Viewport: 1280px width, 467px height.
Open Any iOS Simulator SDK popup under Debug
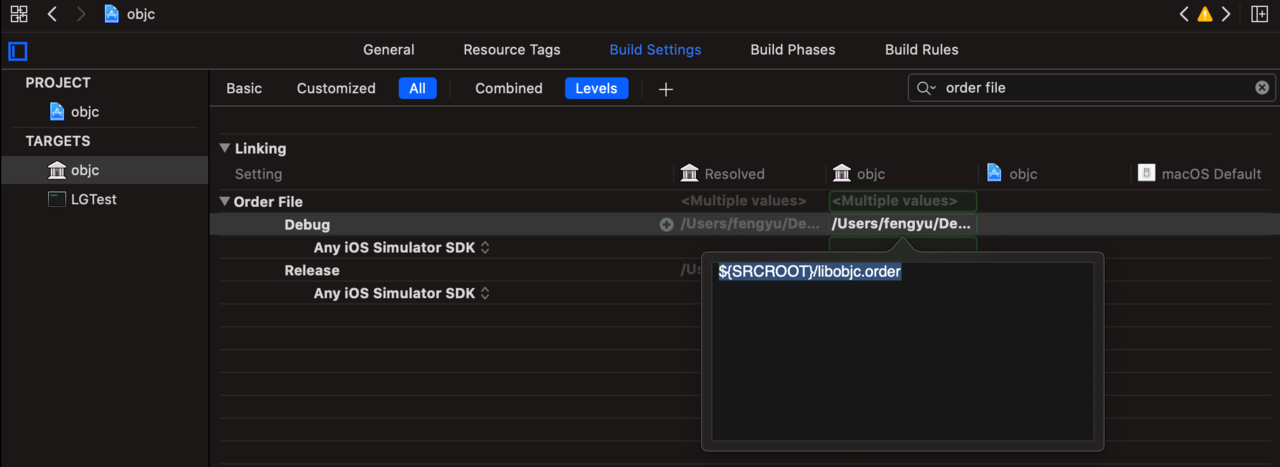402,248
